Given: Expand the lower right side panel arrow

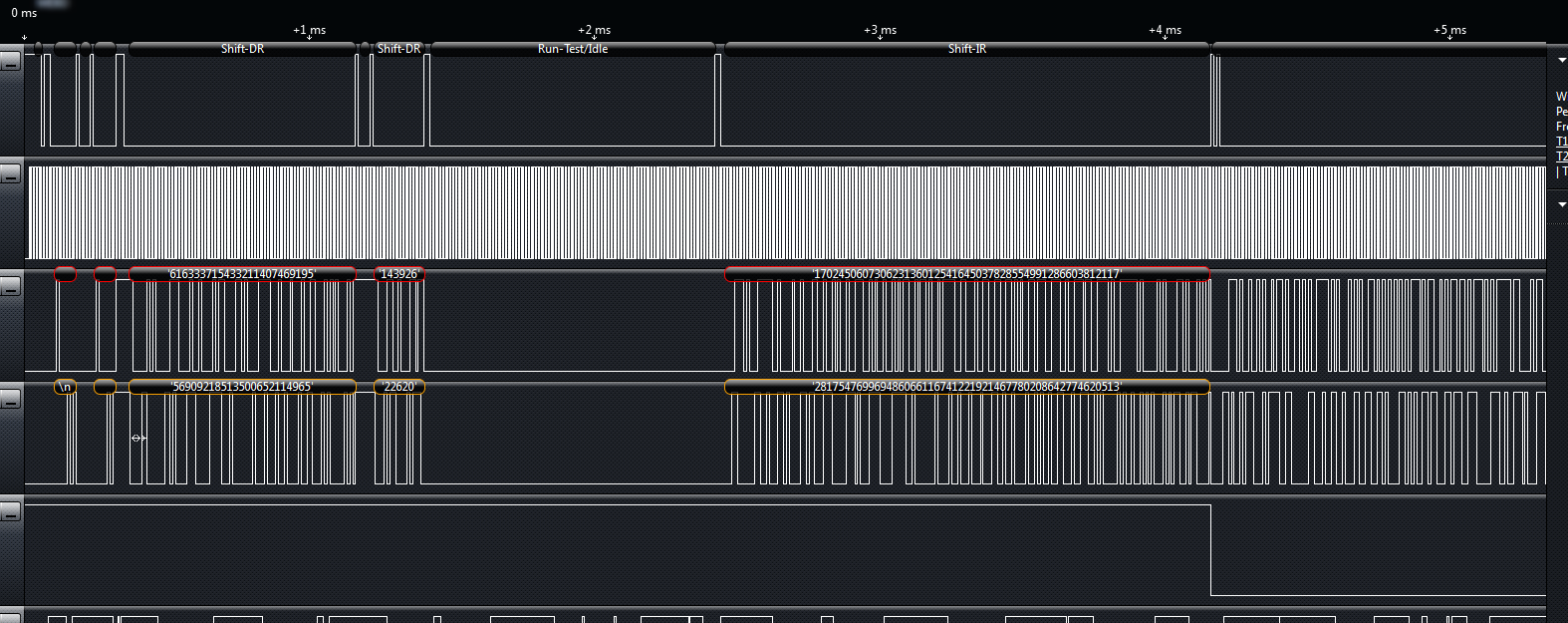Looking at the screenshot, I should pyautogui.click(x=1561, y=204).
